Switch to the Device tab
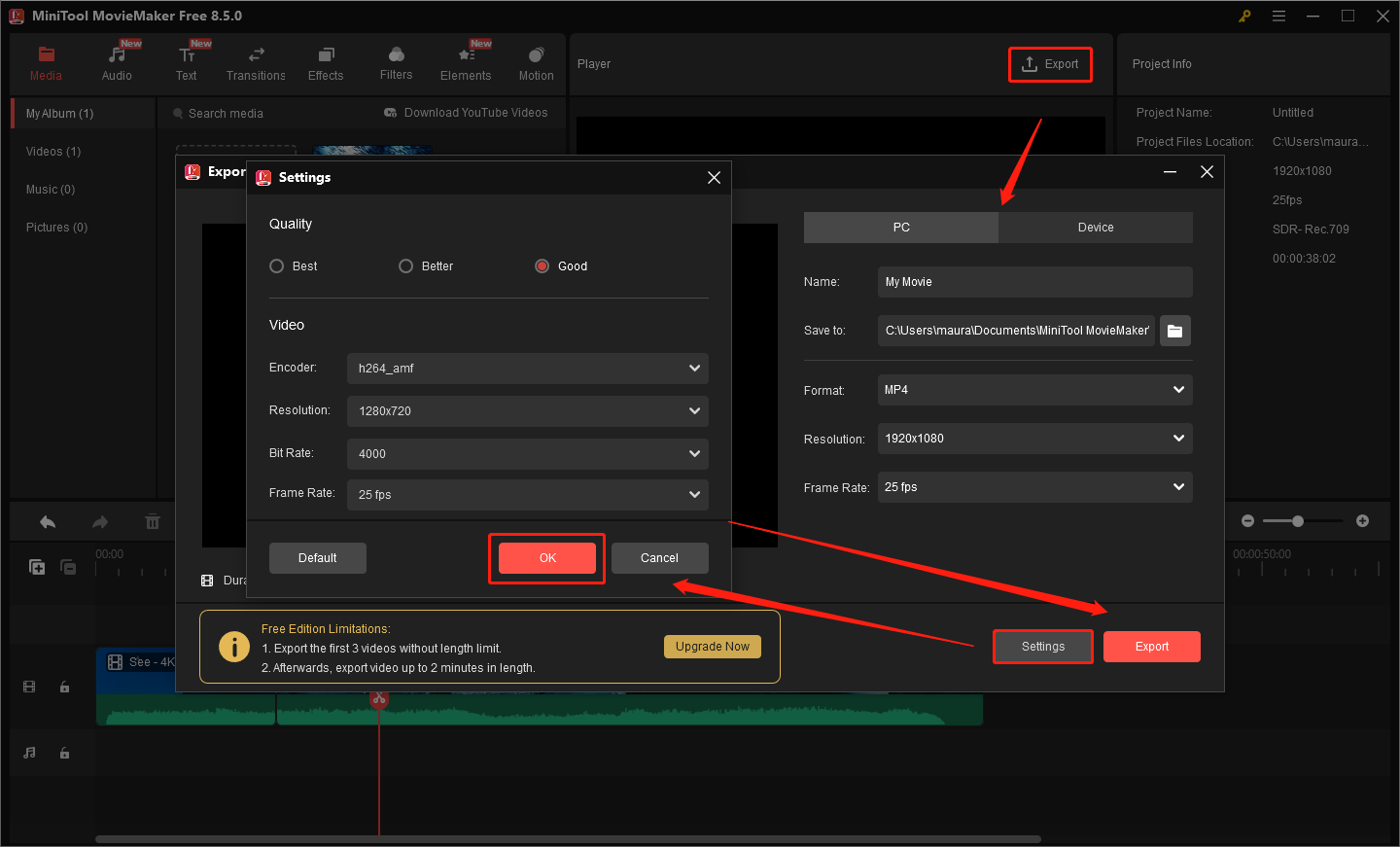1400x847 pixels. pos(1095,228)
